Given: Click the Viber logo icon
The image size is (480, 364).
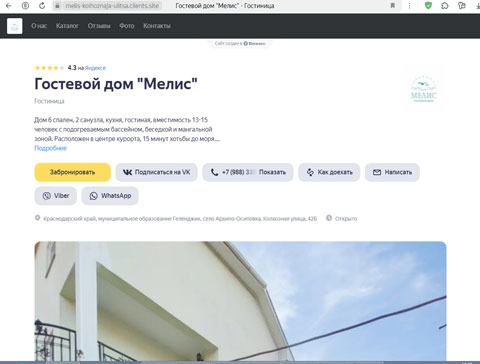Looking at the screenshot, I should 47,196.
